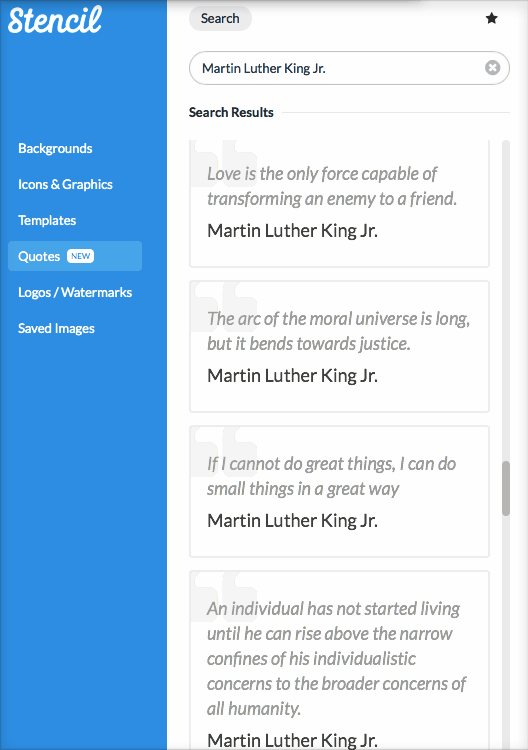
Task: Click the NEW badge next to Quotes
Action: [x=80, y=256]
